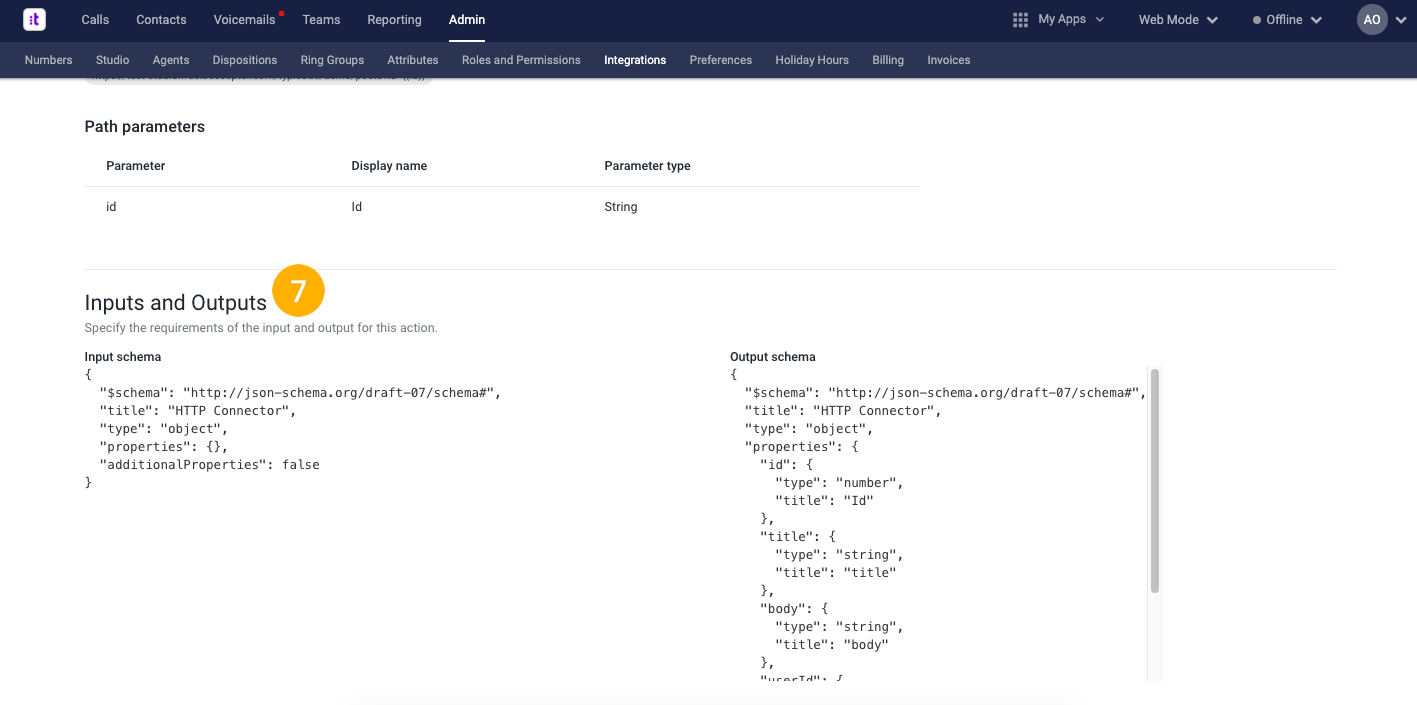The width and height of the screenshot is (1417, 705).
Task: Click the AO user avatar
Action: pos(1372,20)
